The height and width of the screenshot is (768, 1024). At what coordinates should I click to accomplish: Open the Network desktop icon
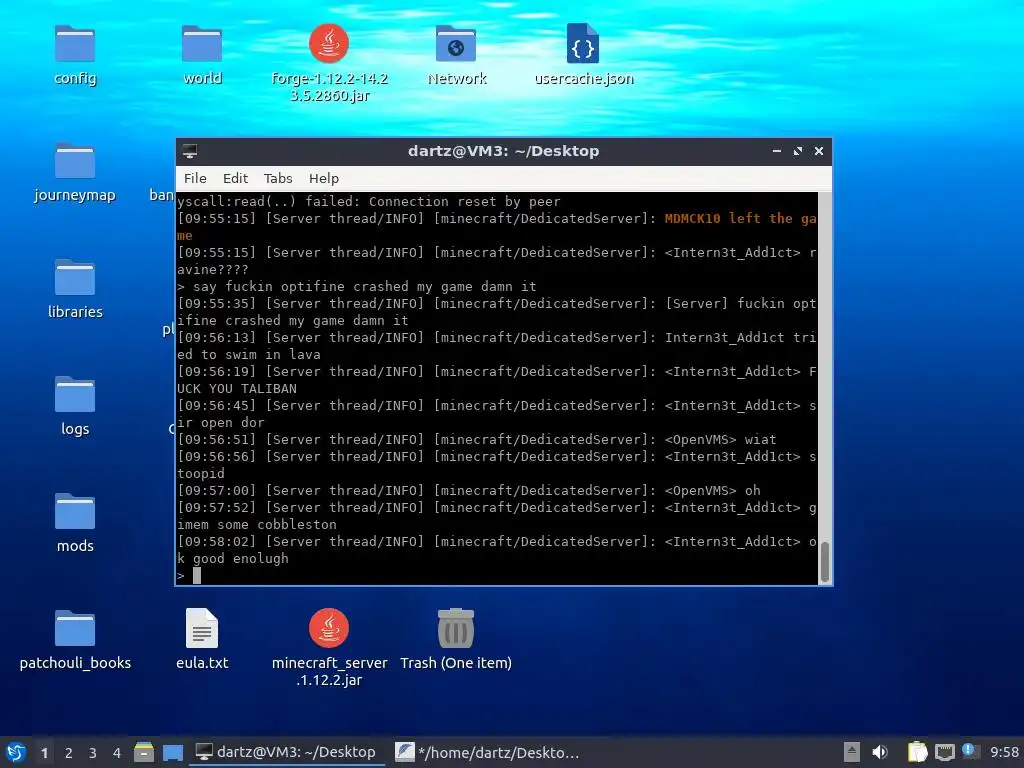456,44
